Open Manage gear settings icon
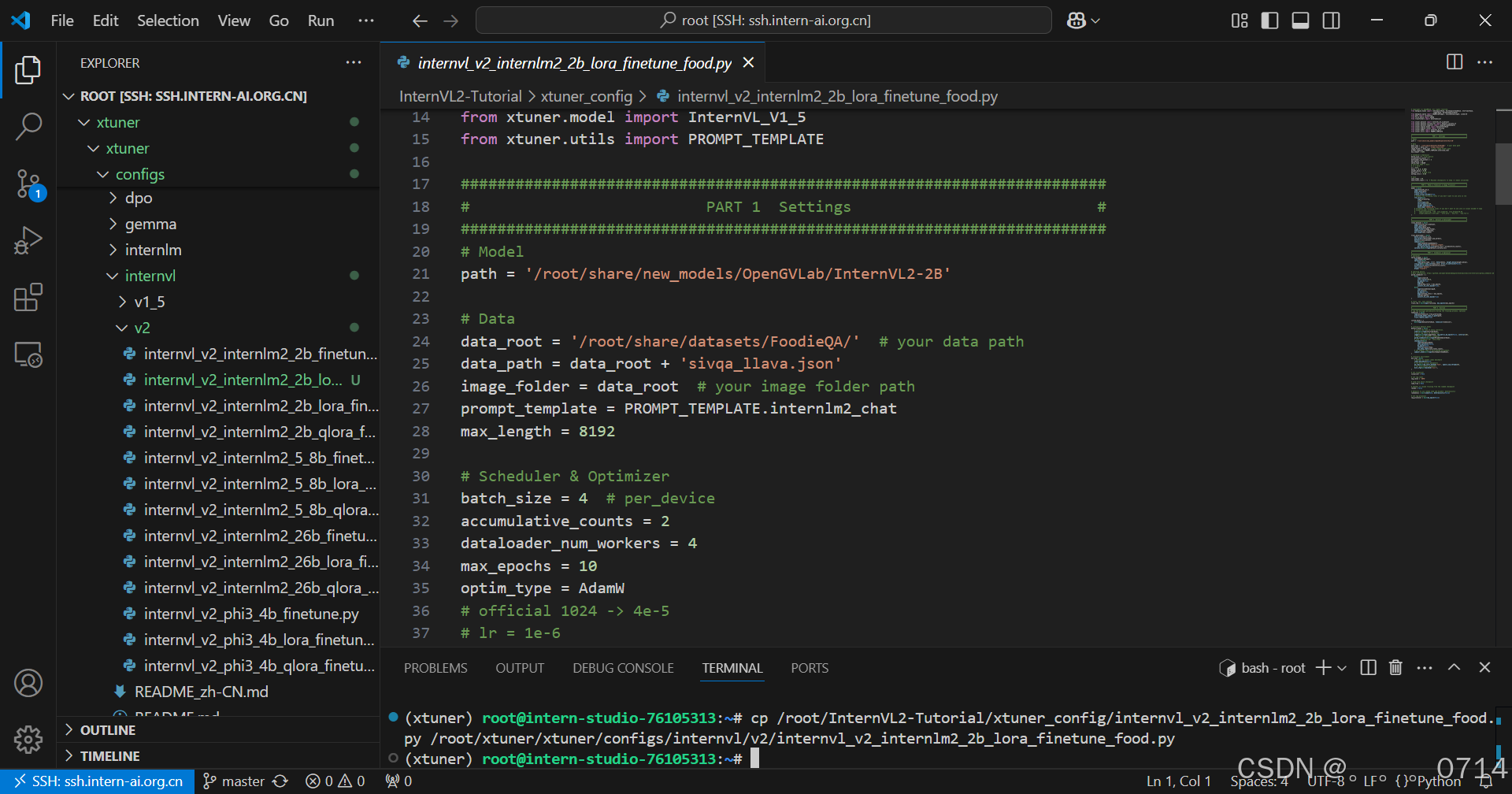 [28, 739]
